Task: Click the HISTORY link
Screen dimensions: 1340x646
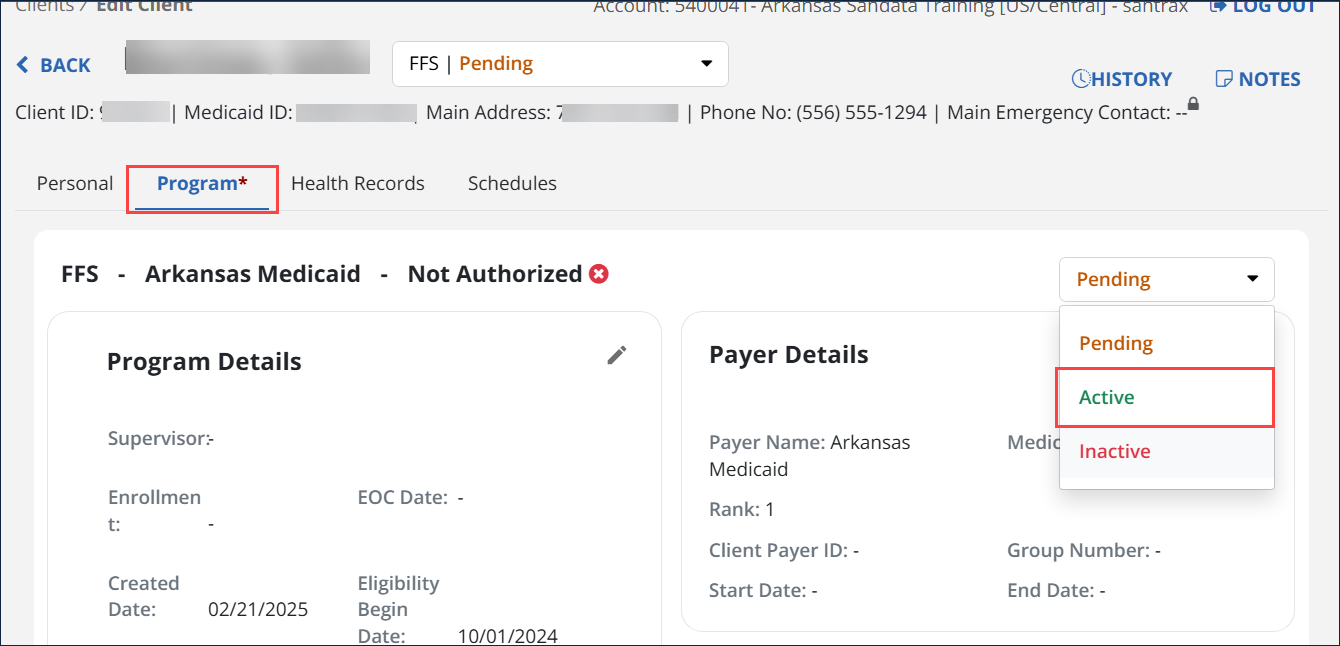Action: click(x=1132, y=79)
